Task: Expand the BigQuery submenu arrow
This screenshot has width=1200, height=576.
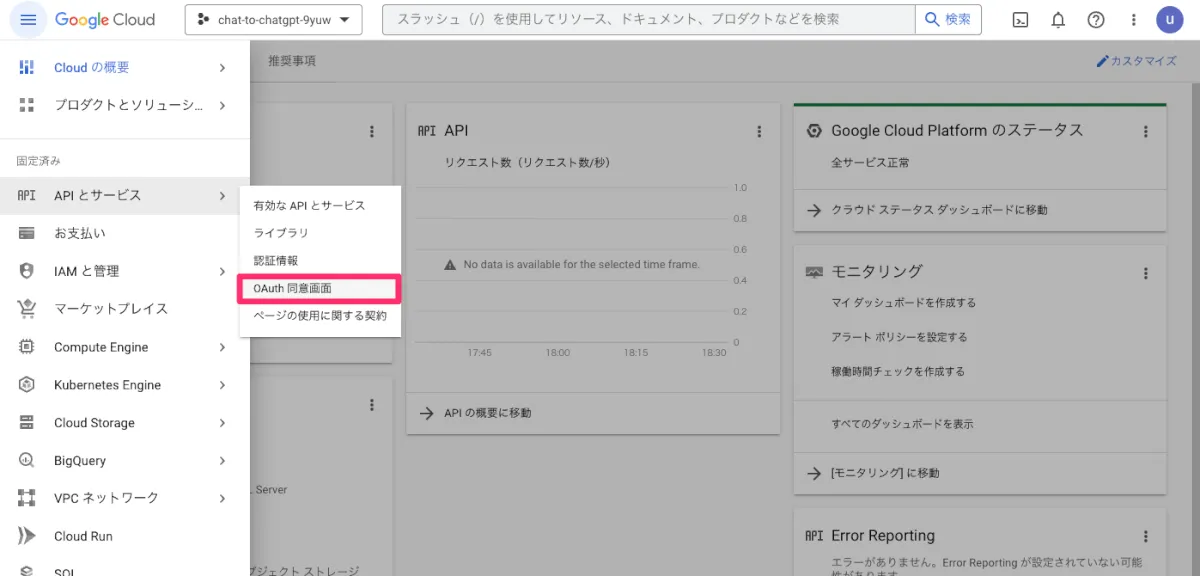Action: (x=222, y=461)
